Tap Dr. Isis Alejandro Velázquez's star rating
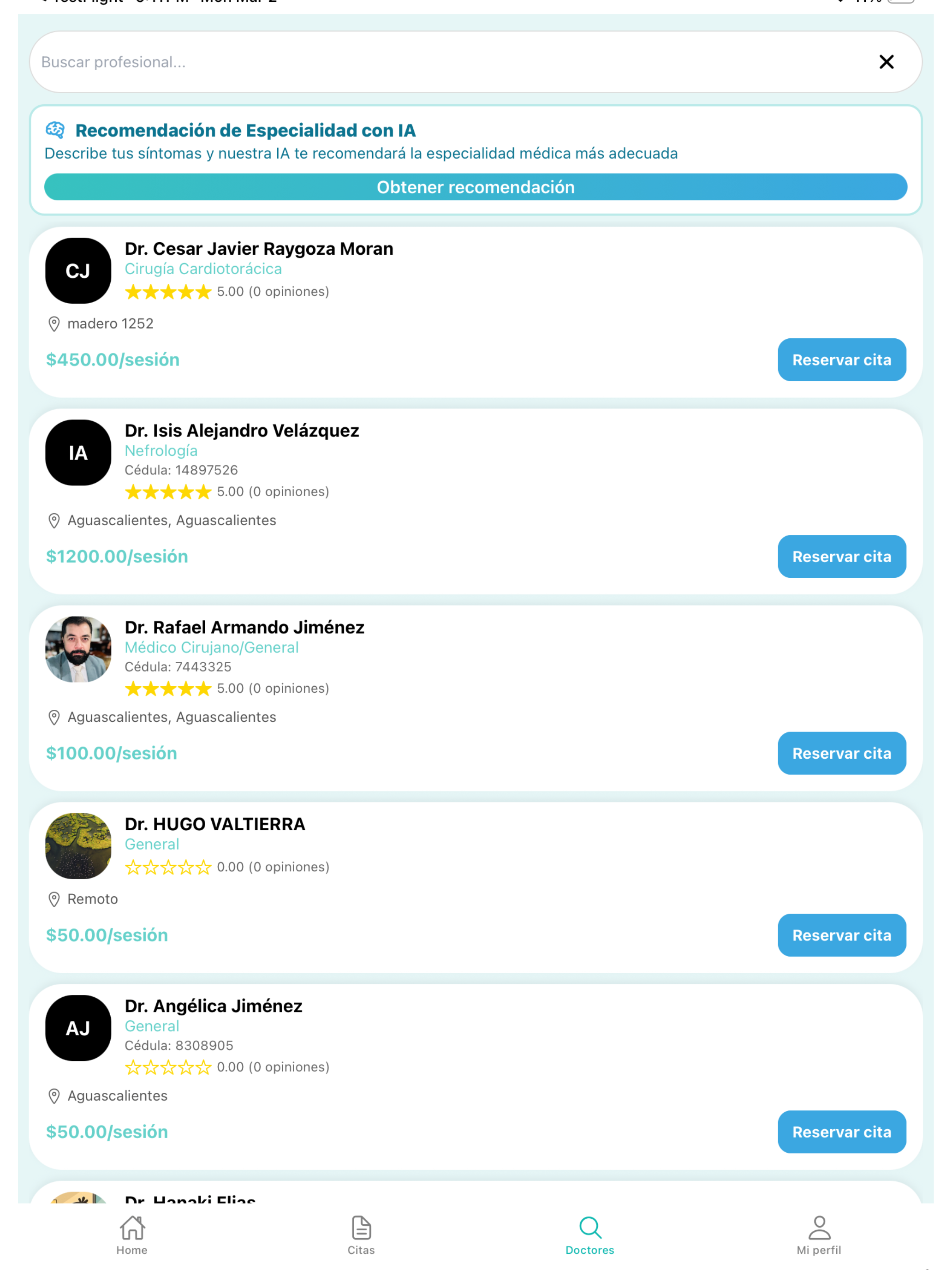 168,492
